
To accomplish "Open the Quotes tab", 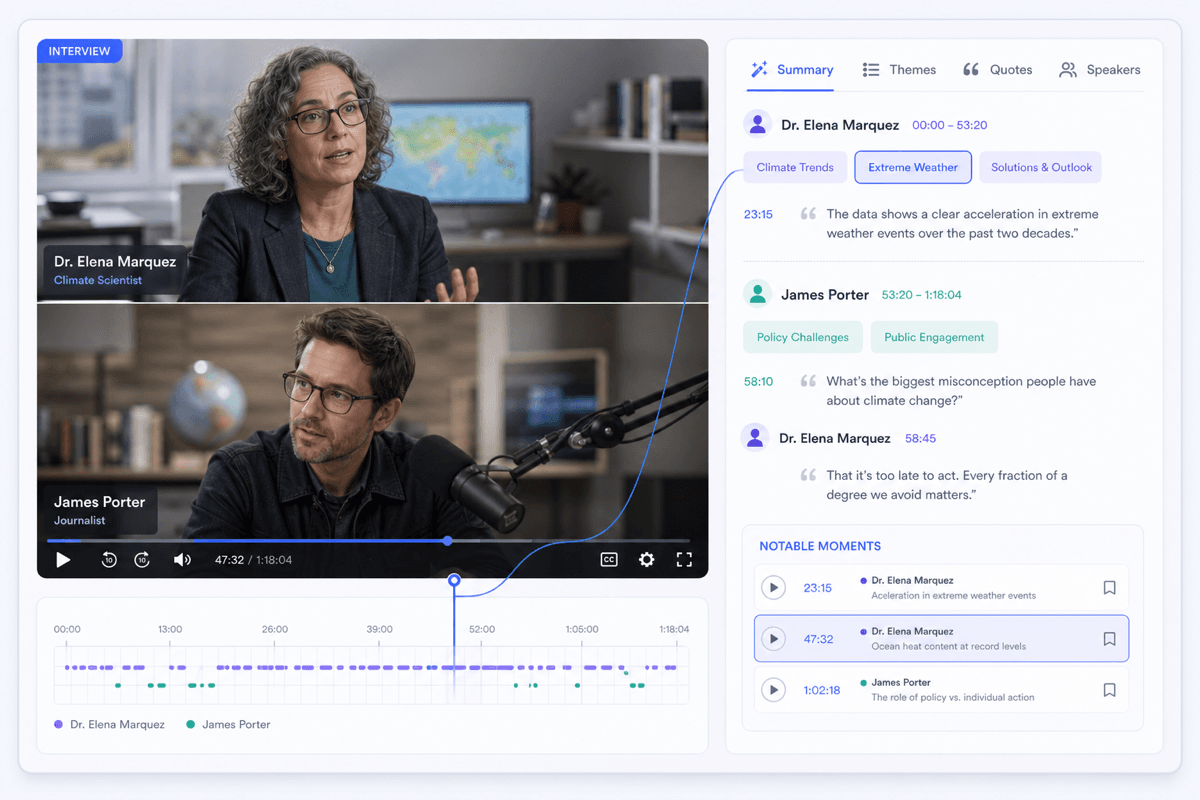I will pyautogui.click(x=997, y=70).
